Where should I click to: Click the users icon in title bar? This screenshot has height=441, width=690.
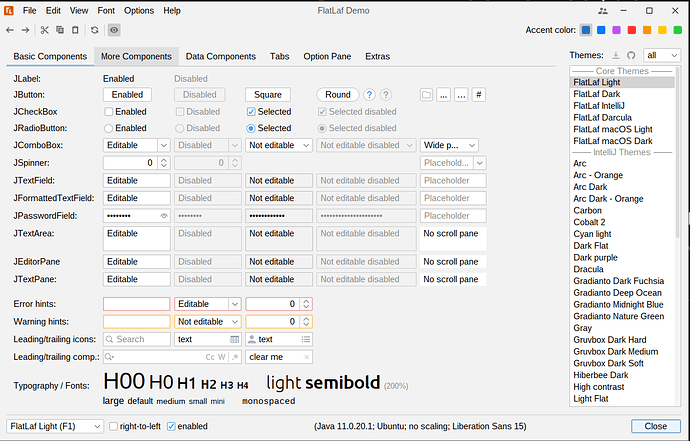pyautogui.click(x=603, y=11)
